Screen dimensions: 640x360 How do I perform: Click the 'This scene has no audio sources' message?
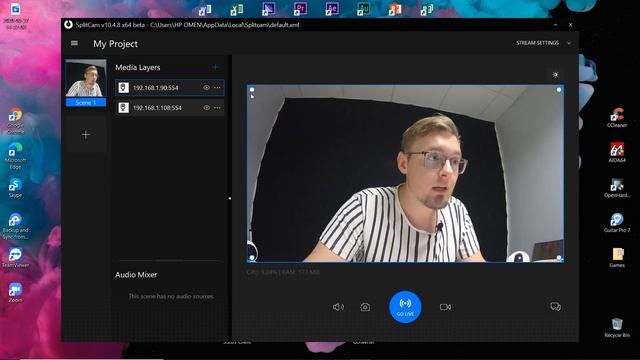tap(171, 296)
